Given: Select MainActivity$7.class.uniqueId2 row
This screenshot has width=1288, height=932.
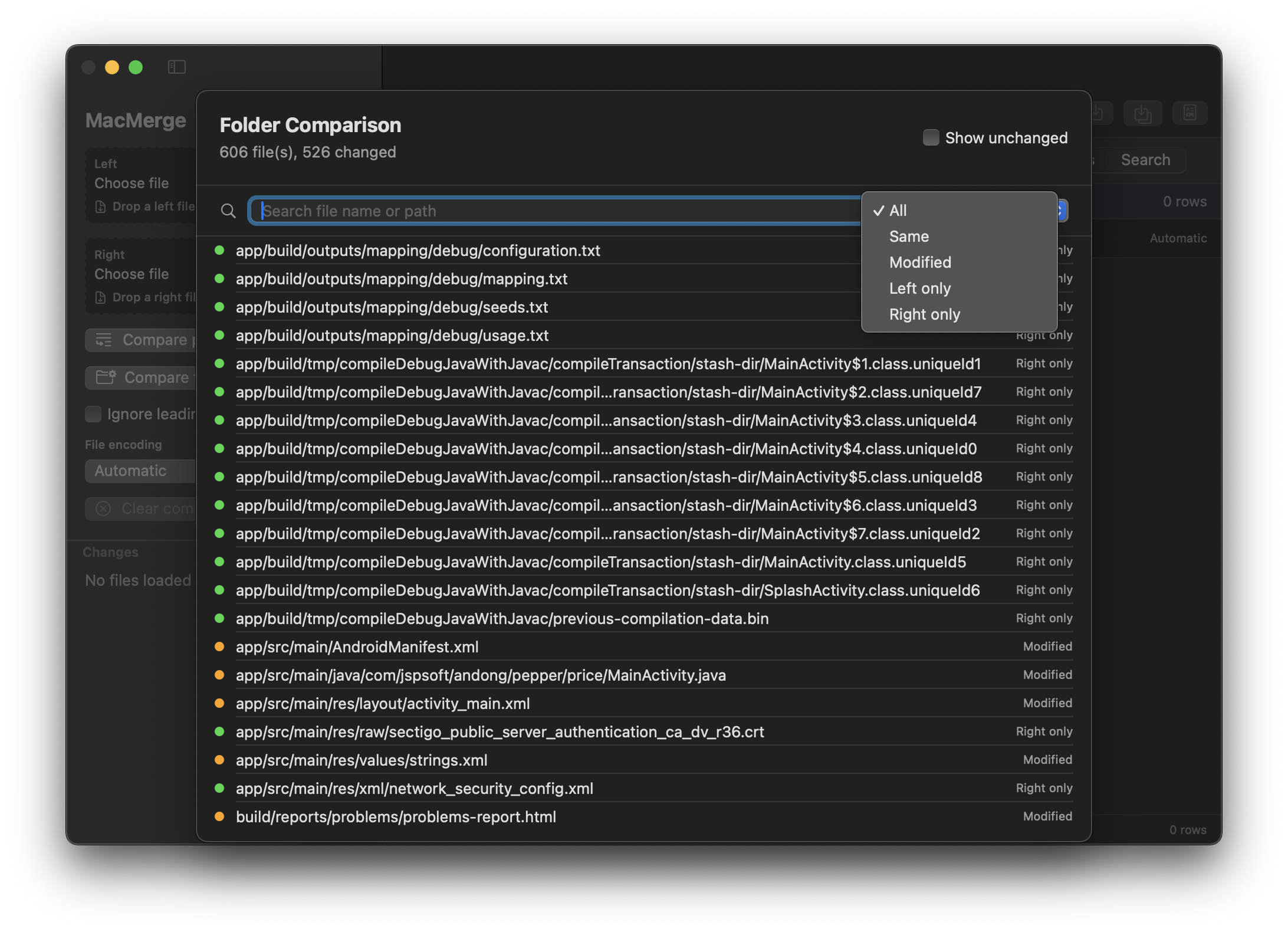Looking at the screenshot, I should tap(643, 533).
